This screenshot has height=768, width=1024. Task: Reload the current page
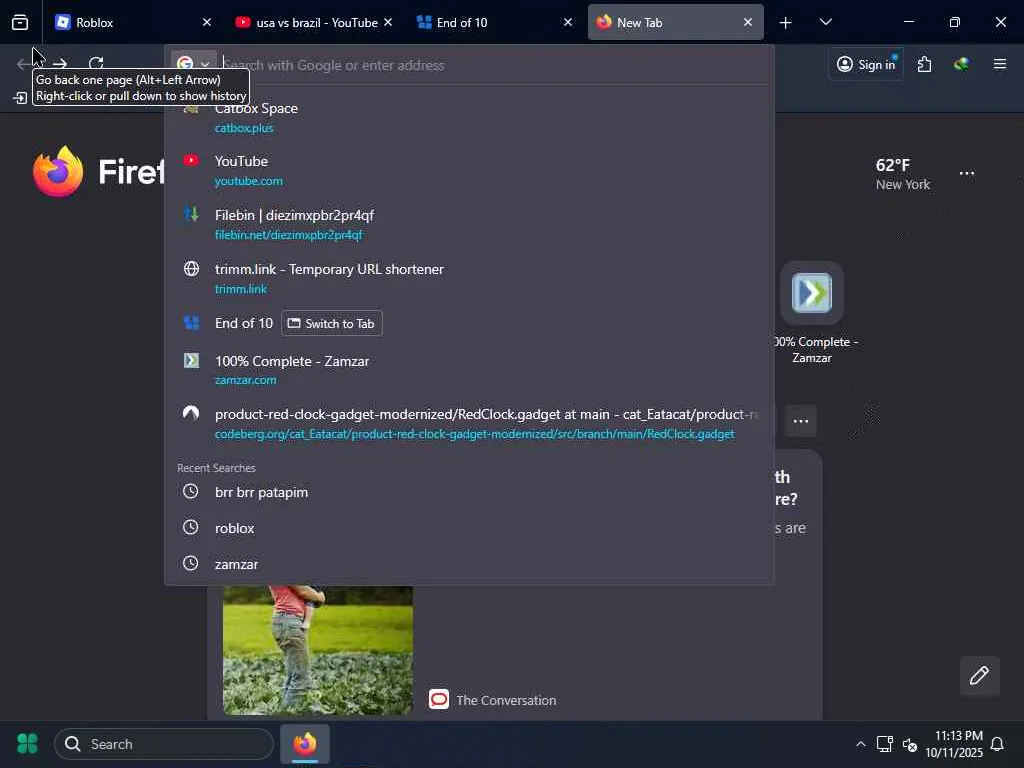pyautogui.click(x=96, y=63)
